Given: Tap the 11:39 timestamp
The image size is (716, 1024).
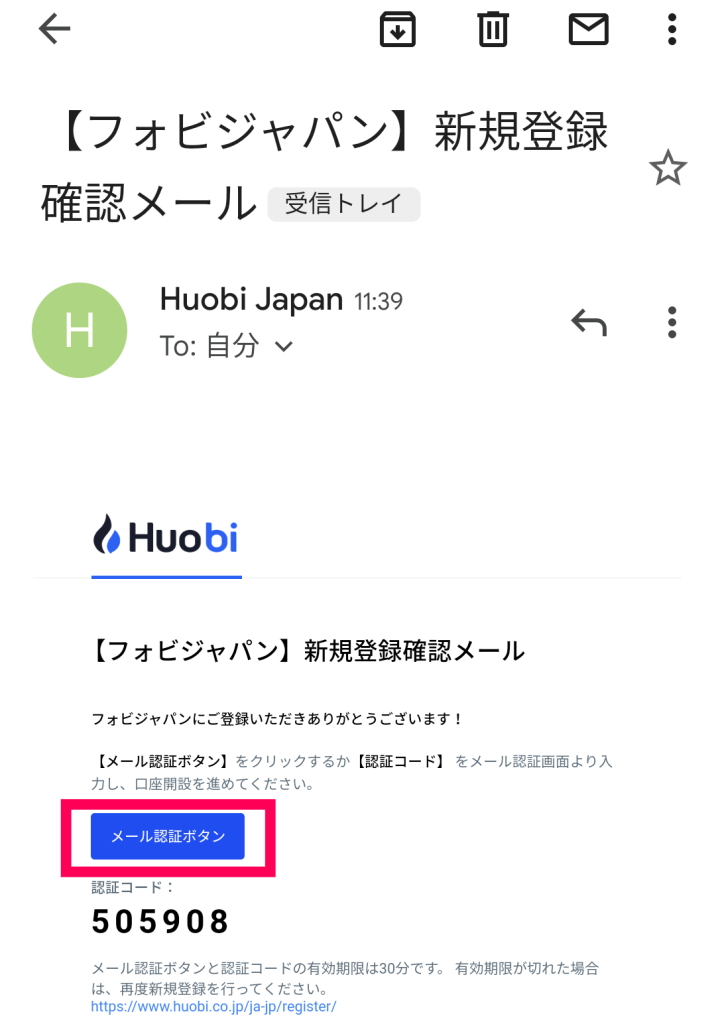Looking at the screenshot, I should coord(378,302).
